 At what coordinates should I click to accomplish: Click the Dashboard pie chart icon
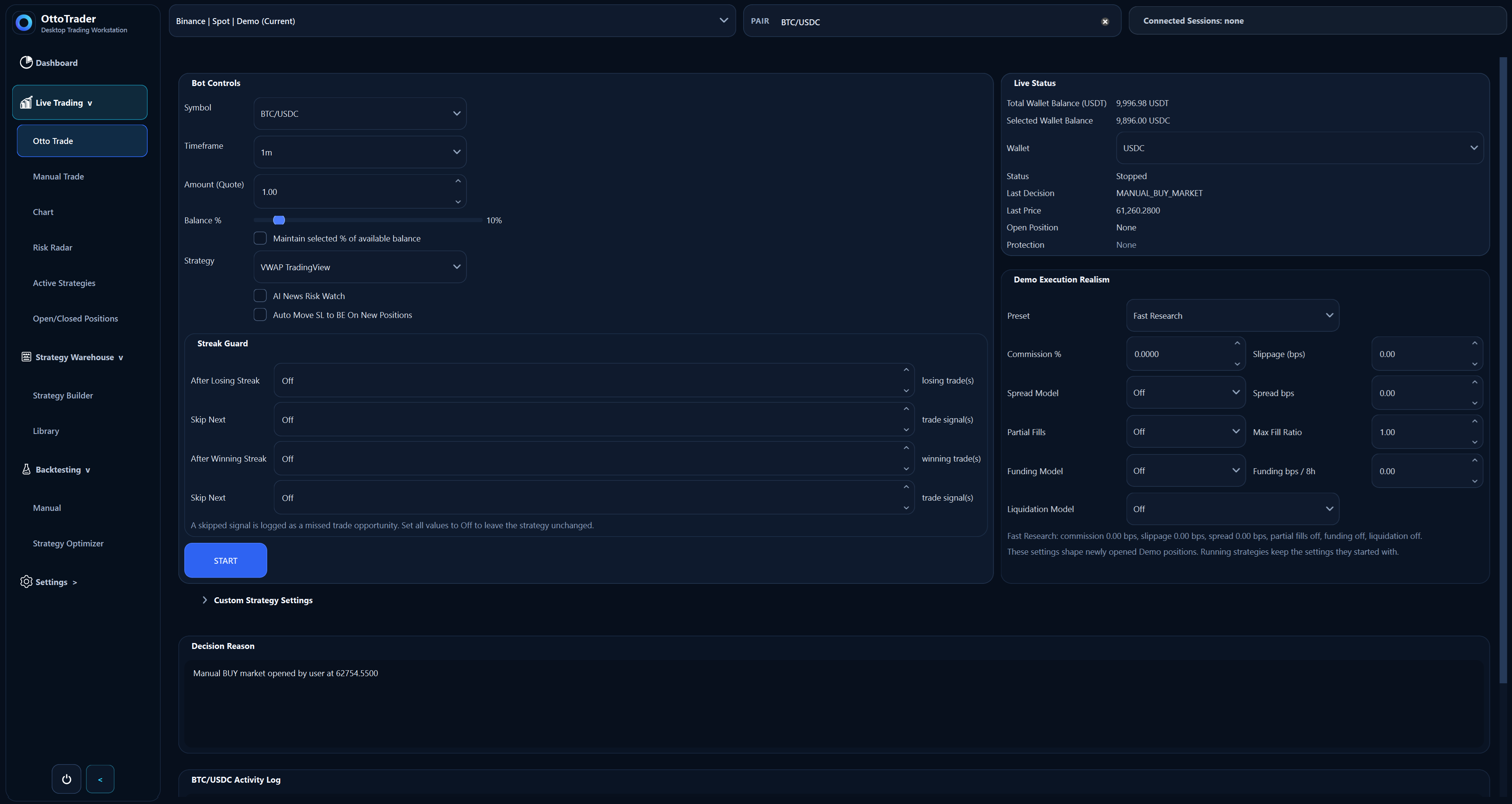(26, 62)
